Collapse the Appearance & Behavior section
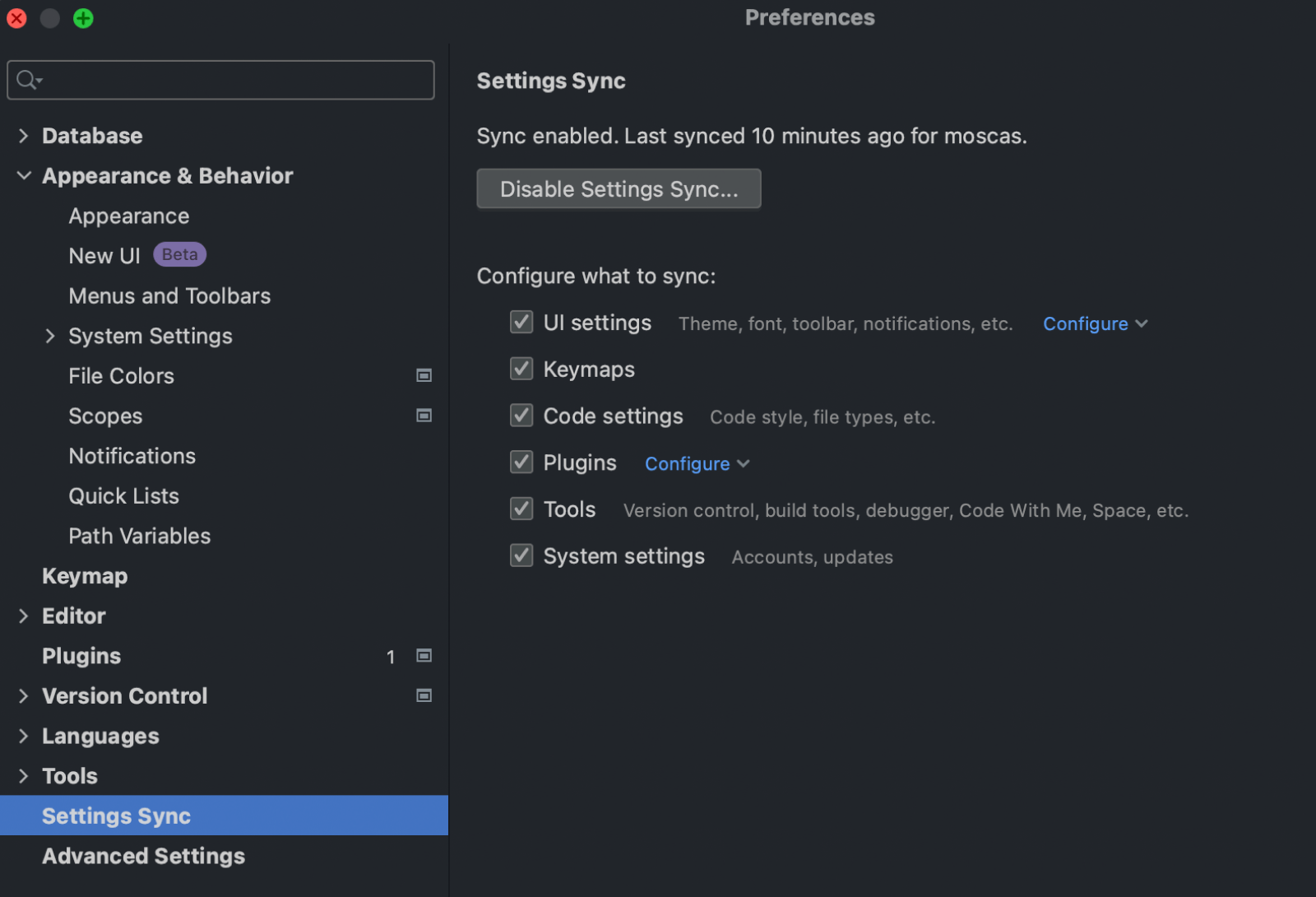1316x897 pixels. 24,176
